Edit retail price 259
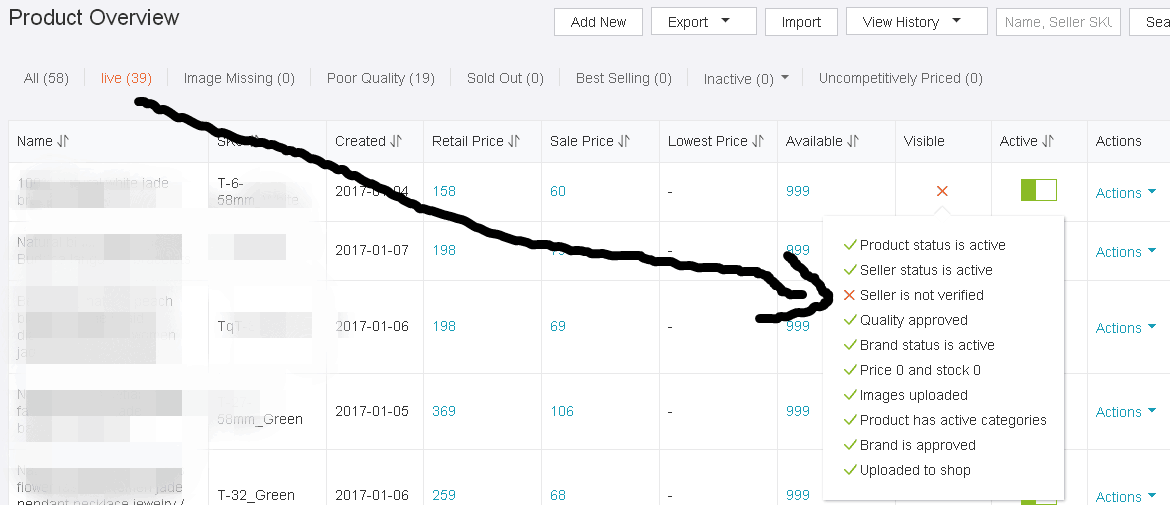 [444, 495]
